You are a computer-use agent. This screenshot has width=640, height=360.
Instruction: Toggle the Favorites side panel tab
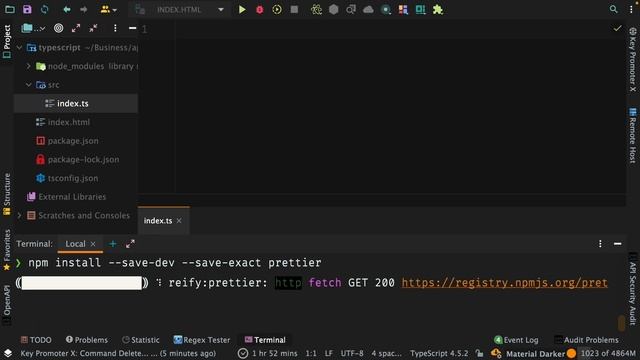(7, 250)
